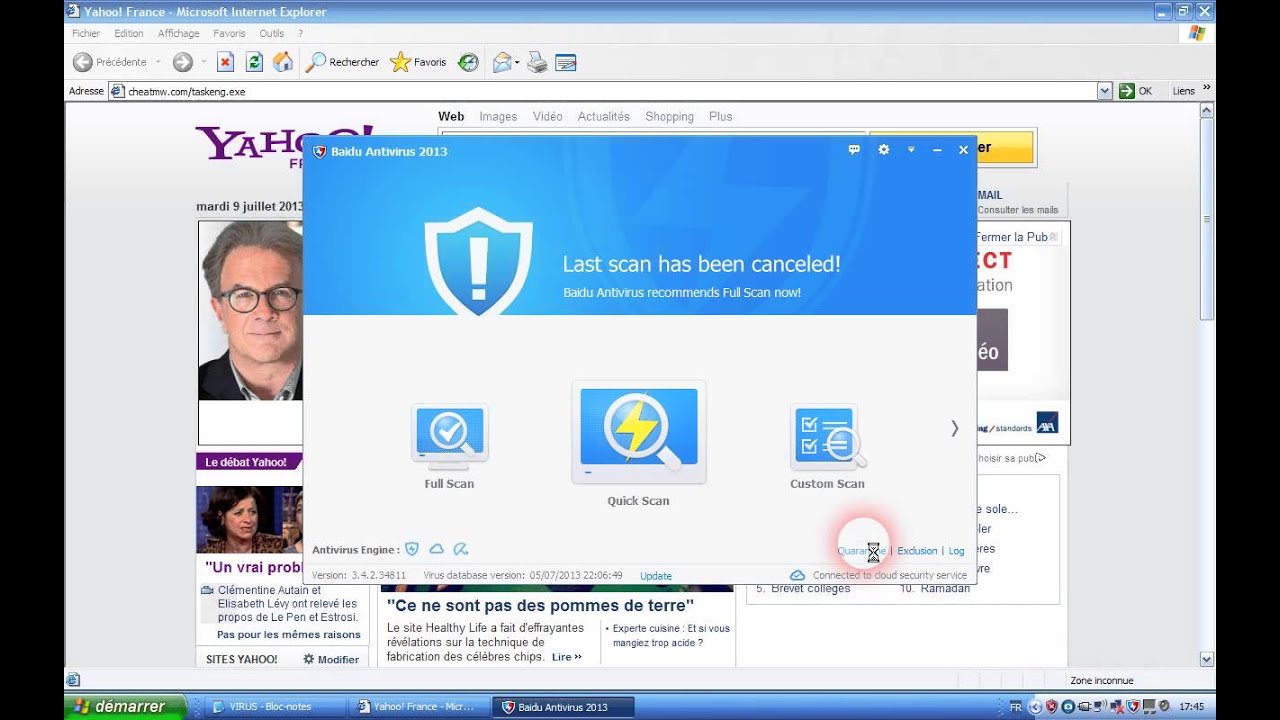Screen dimensions: 1280x720
Task: Open the Custom Scan option
Action: (x=827, y=446)
